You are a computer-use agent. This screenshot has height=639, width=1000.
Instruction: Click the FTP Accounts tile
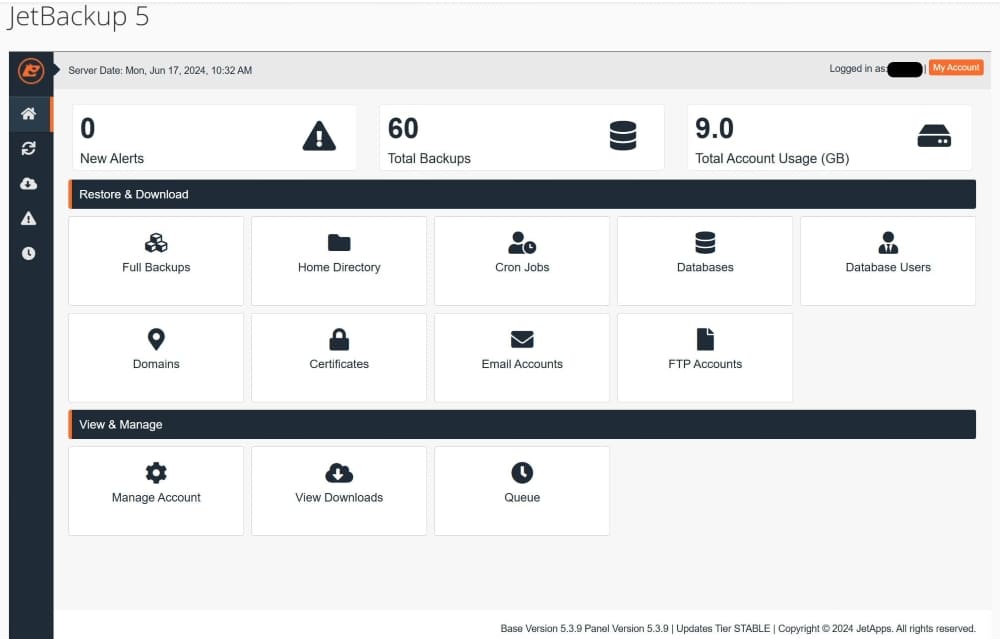coord(705,357)
